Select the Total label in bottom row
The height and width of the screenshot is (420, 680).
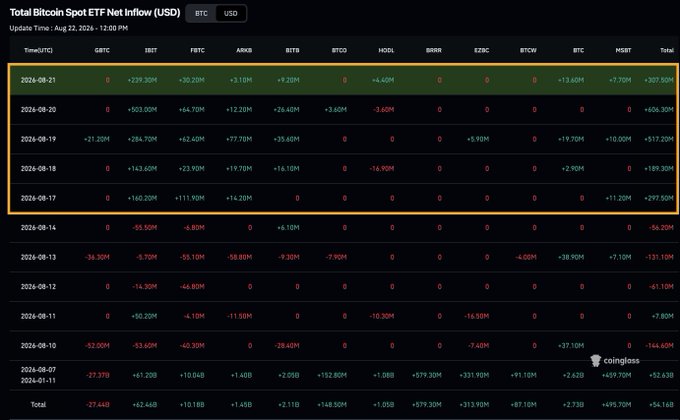[x=38, y=405]
